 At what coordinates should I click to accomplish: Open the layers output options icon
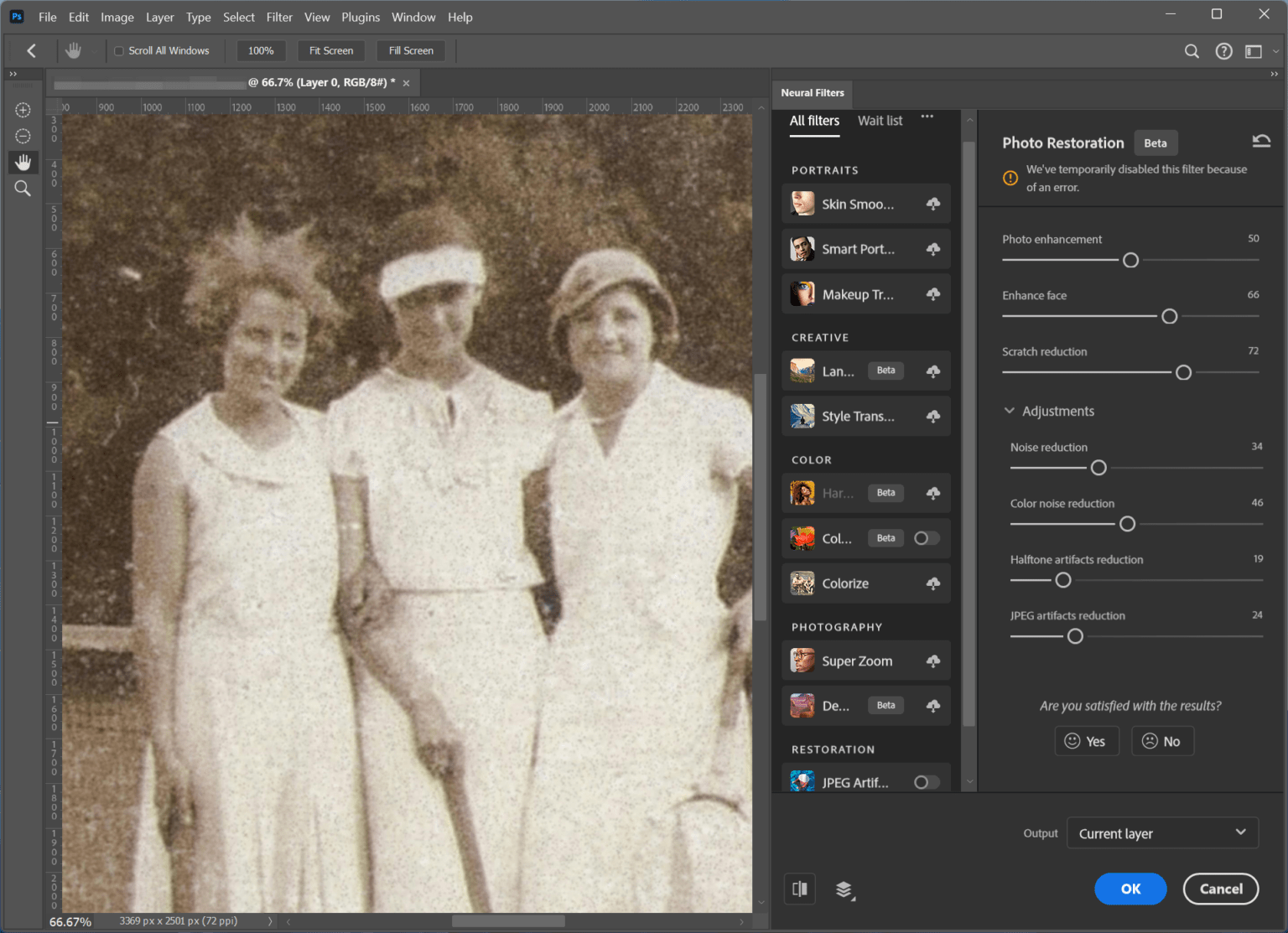(x=844, y=889)
